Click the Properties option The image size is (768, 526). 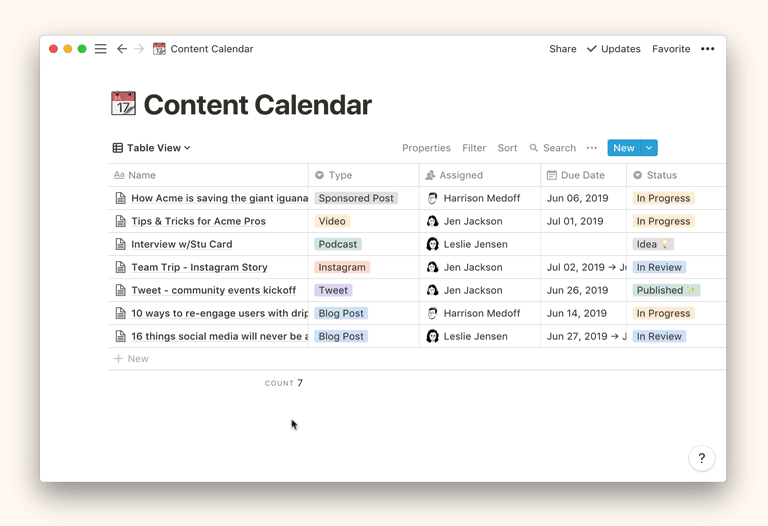(426, 148)
